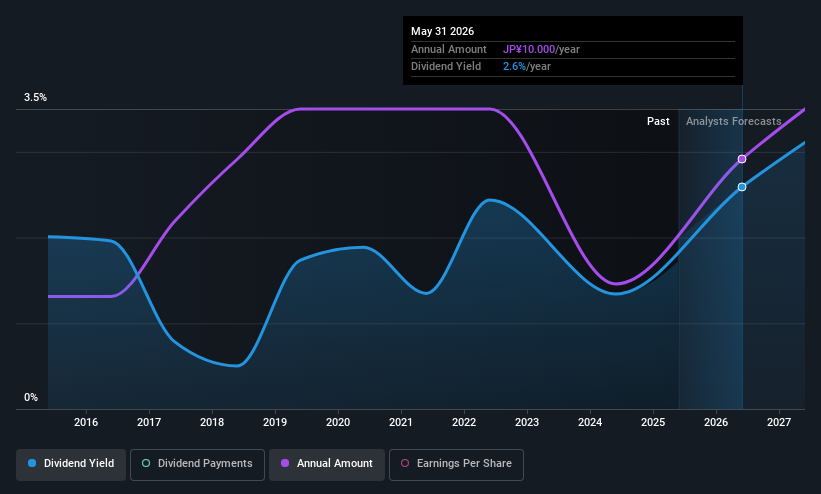Click the blue Dividend Yield legend dot

pyautogui.click(x=32, y=463)
